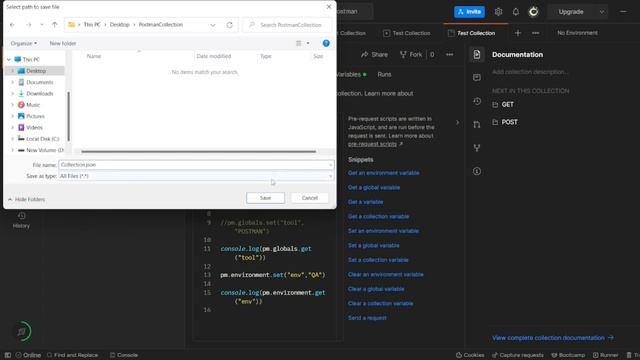
Task: Expand the Downloads tree node arrow
Action: tap(12, 93)
